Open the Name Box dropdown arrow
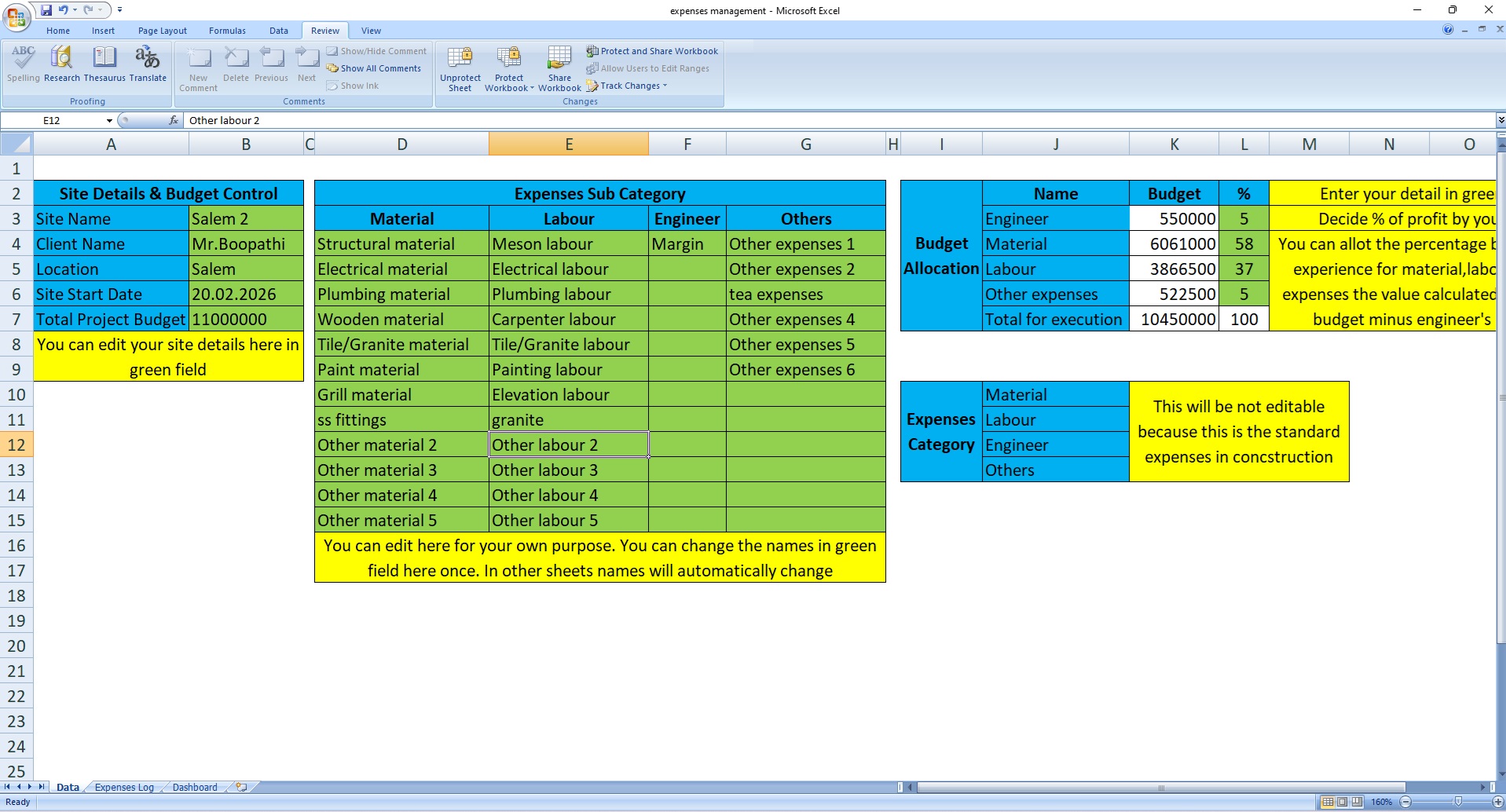Image resolution: width=1506 pixels, height=812 pixels. (x=109, y=120)
